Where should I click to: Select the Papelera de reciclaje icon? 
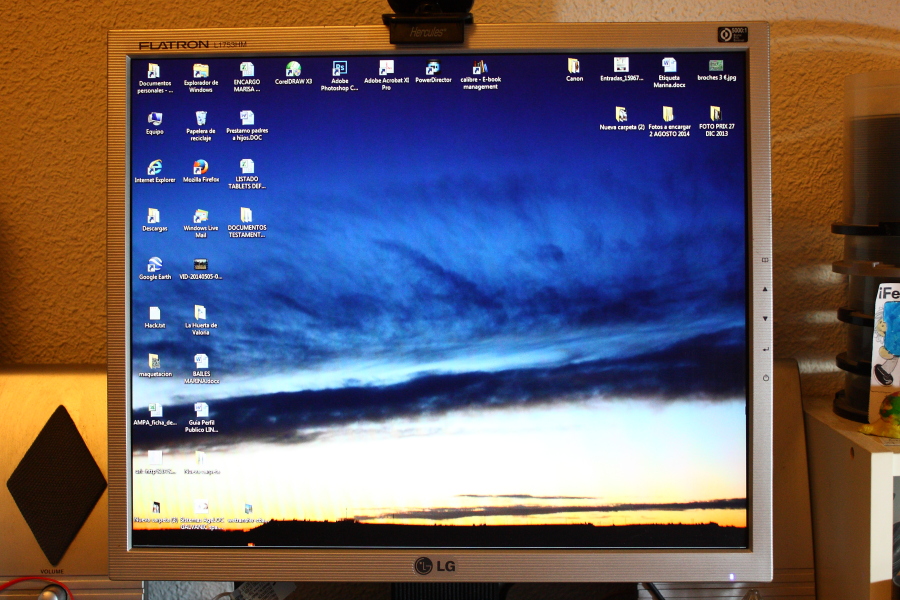tap(201, 126)
